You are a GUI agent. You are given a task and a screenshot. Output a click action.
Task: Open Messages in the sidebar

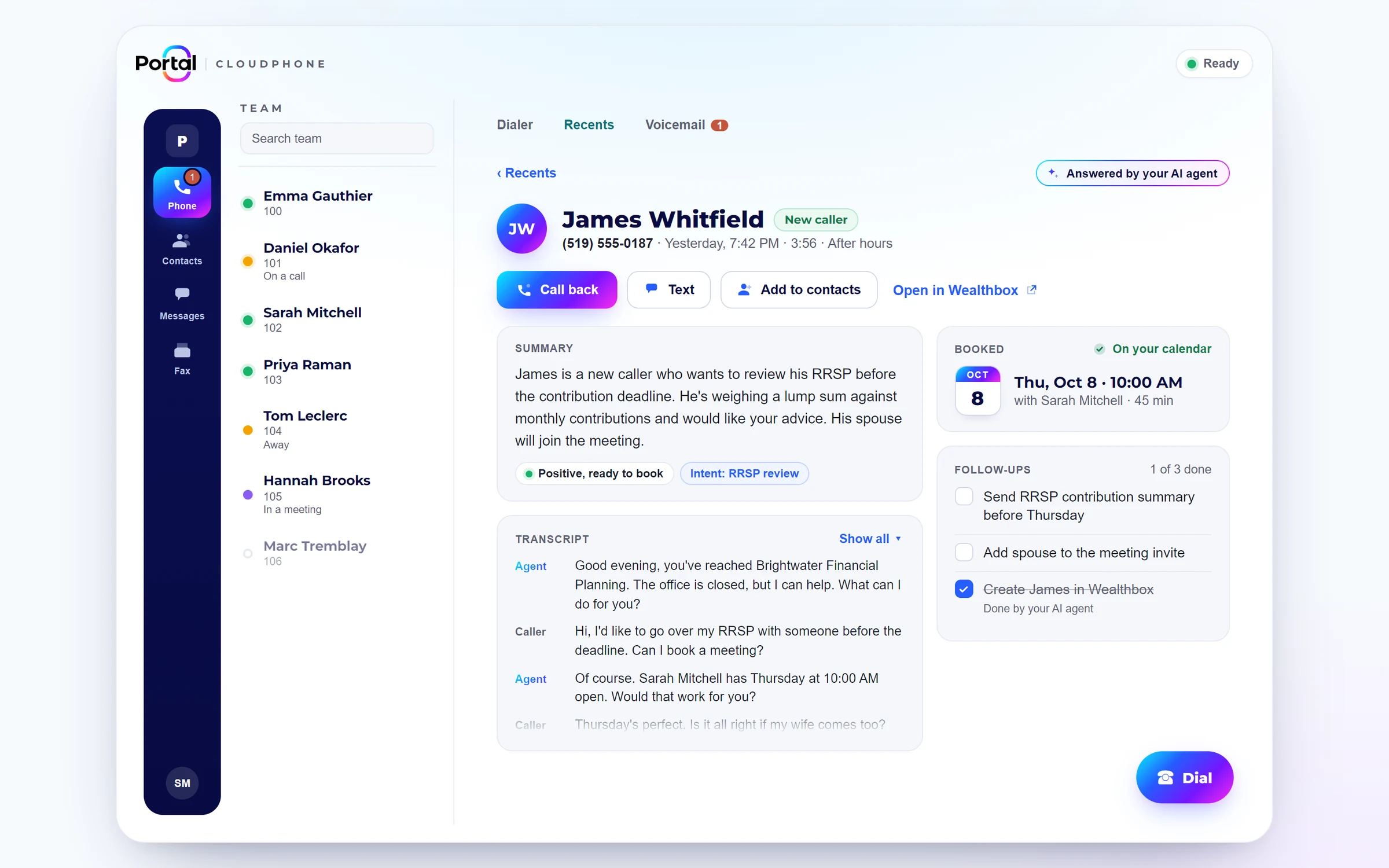click(182, 304)
